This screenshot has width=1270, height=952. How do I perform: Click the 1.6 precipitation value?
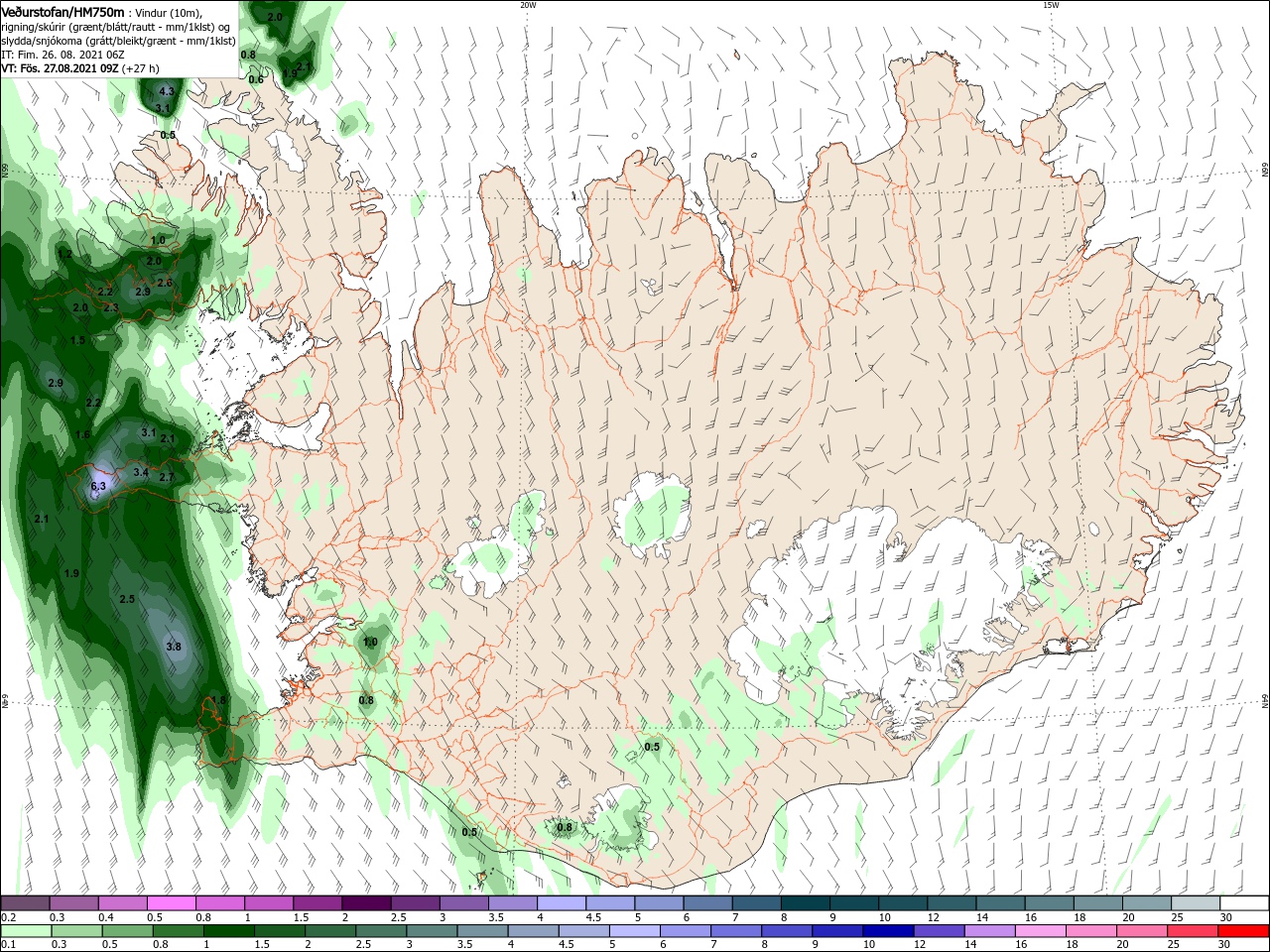tap(83, 435)
